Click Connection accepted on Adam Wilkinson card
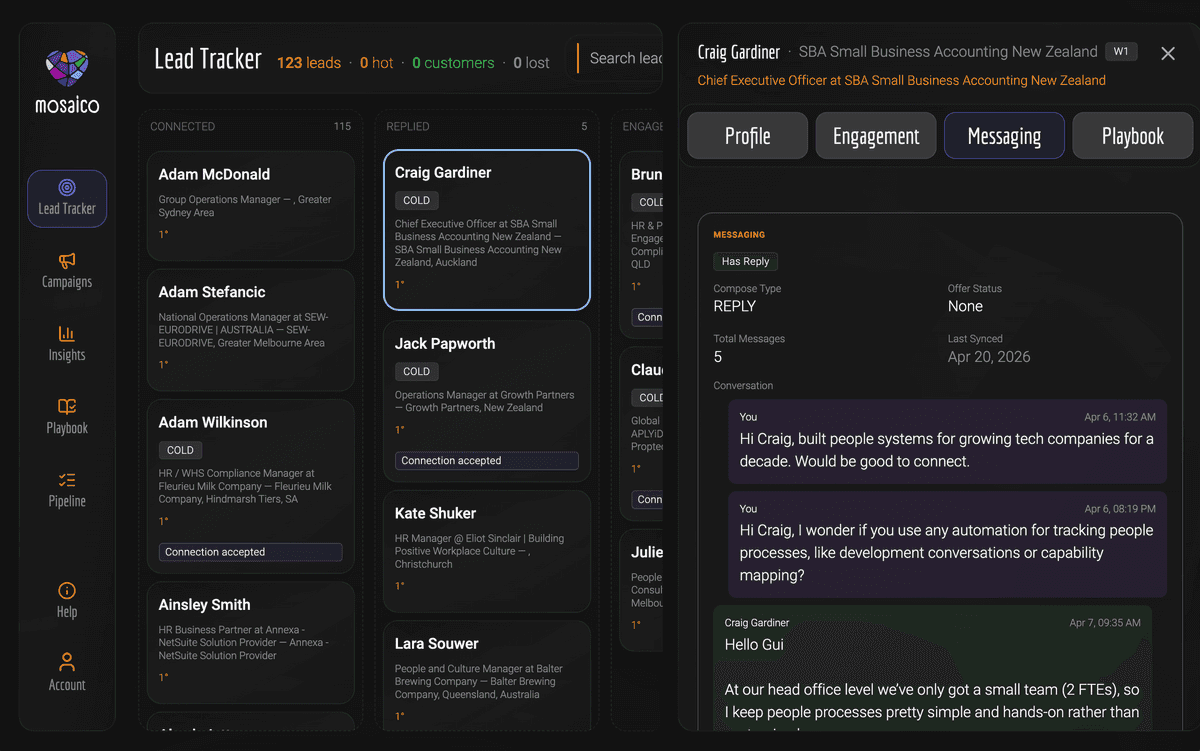1200x751 pixels. tap(251, 552)
